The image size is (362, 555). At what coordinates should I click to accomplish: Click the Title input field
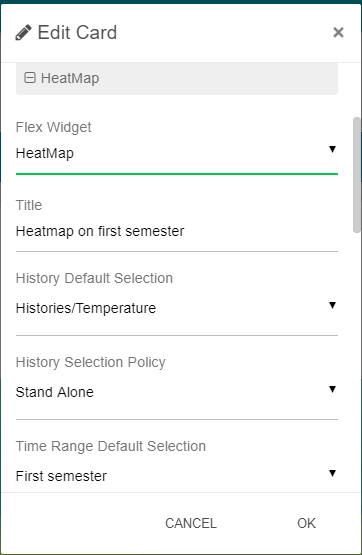point(177,231)
